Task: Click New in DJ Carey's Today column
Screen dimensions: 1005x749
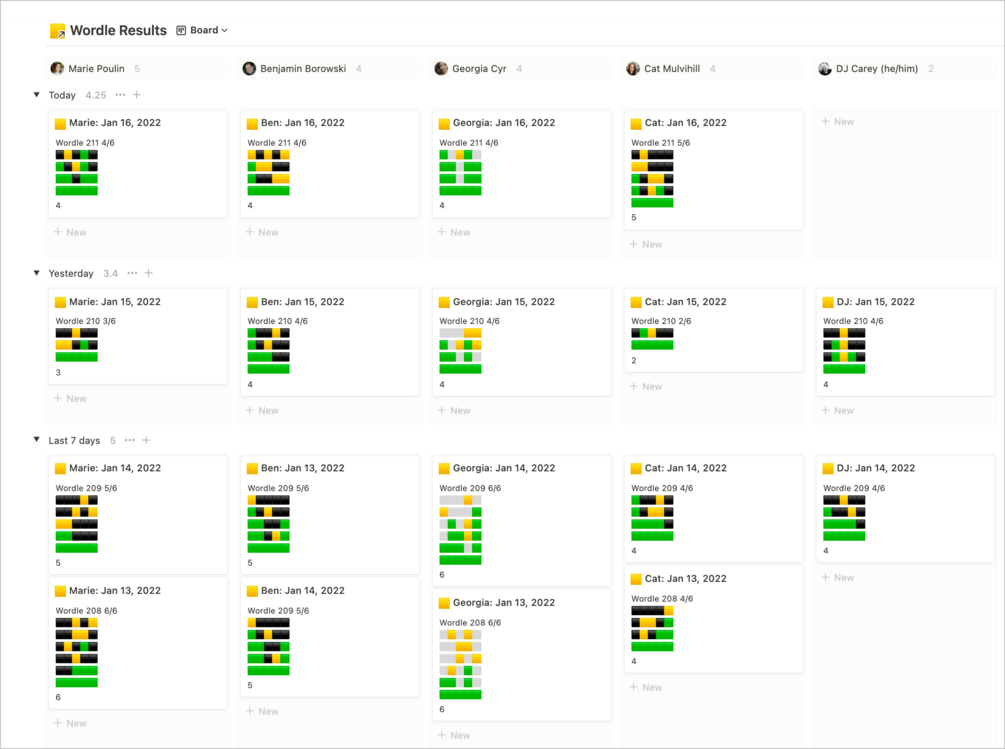Action: pos(838,122)
